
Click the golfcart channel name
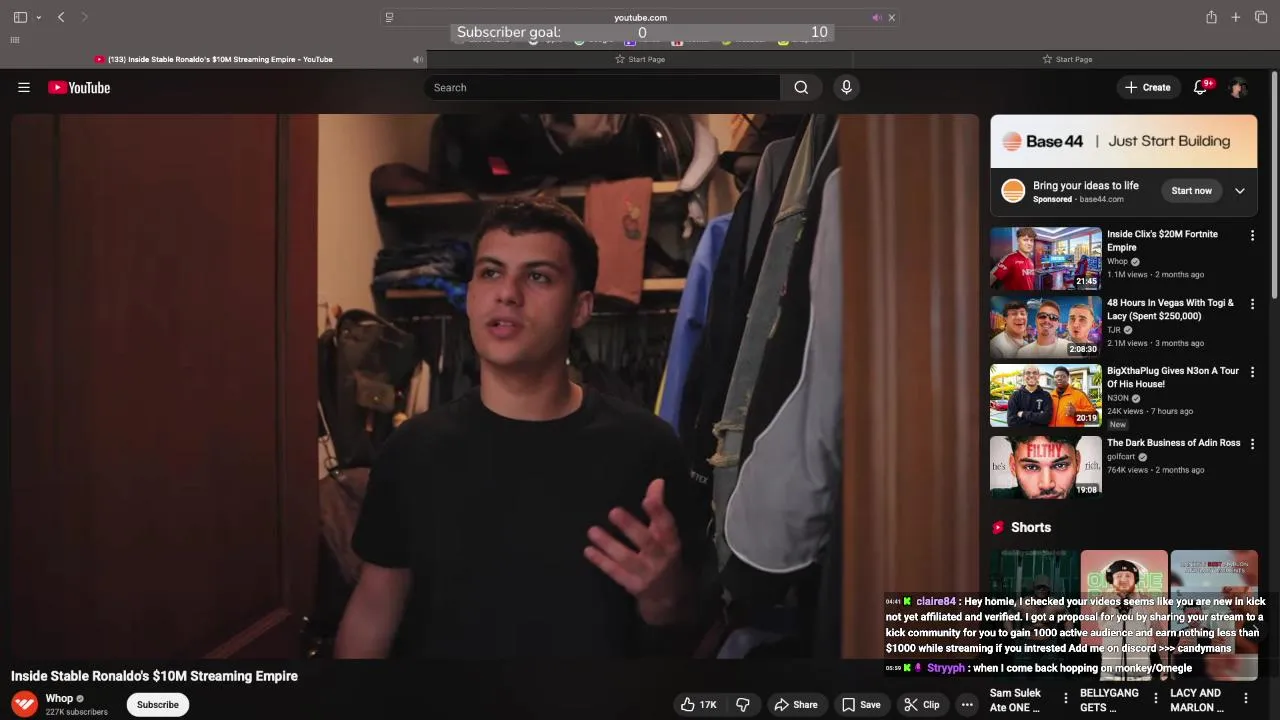coord(1121,457)
